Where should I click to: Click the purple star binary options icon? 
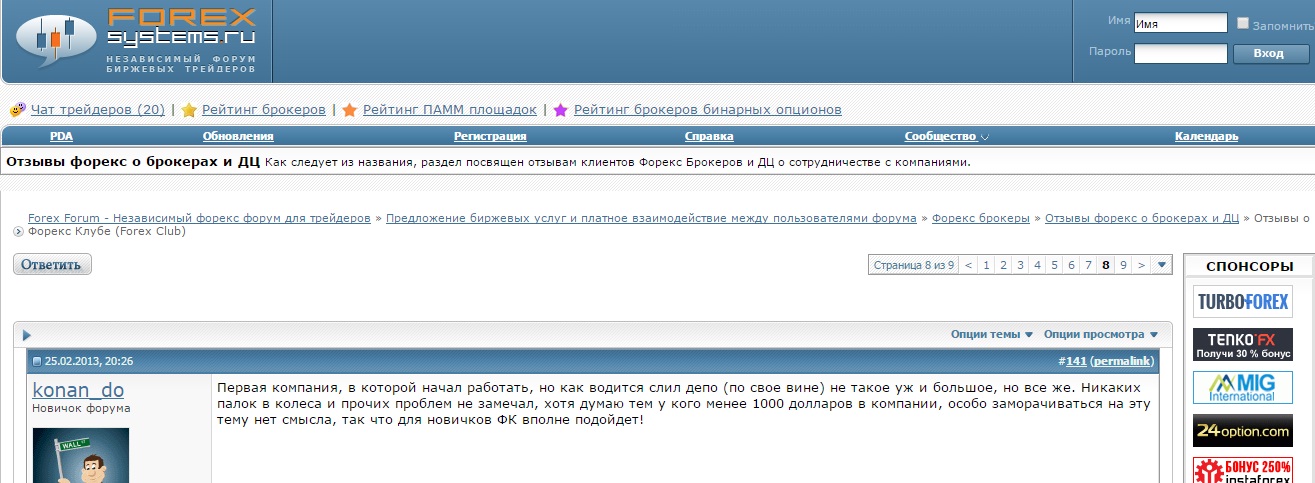pos(561,110)
